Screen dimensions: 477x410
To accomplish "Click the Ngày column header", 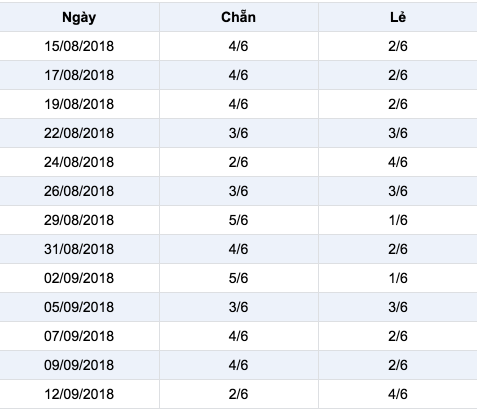I will pyautogui.click(x=79, y=17).
